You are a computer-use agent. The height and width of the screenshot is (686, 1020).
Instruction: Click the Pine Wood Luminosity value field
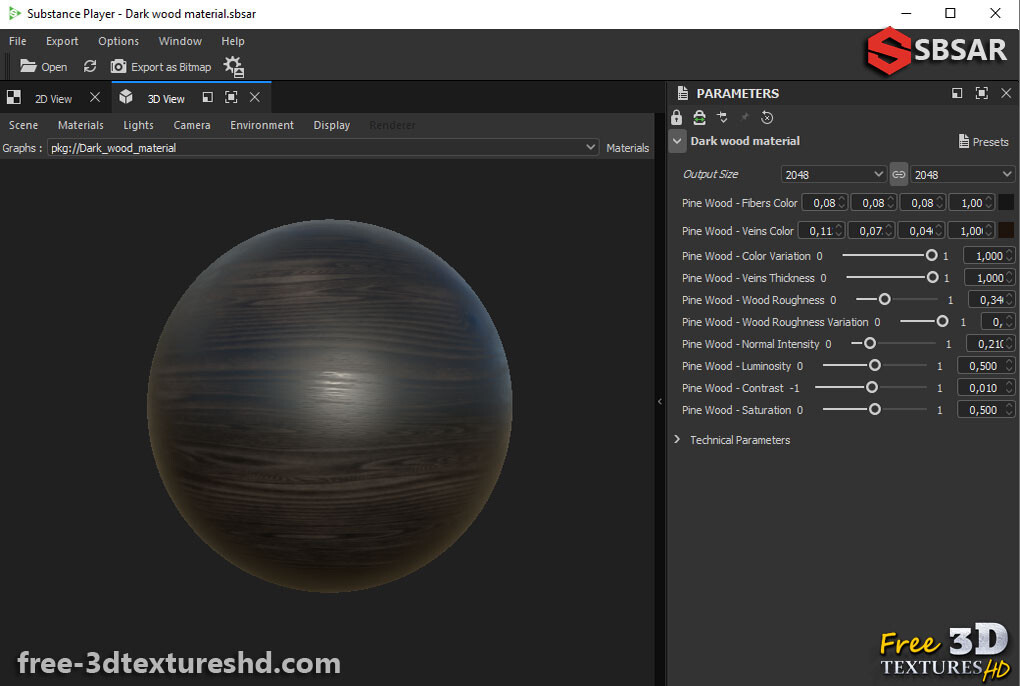[984, 365]
